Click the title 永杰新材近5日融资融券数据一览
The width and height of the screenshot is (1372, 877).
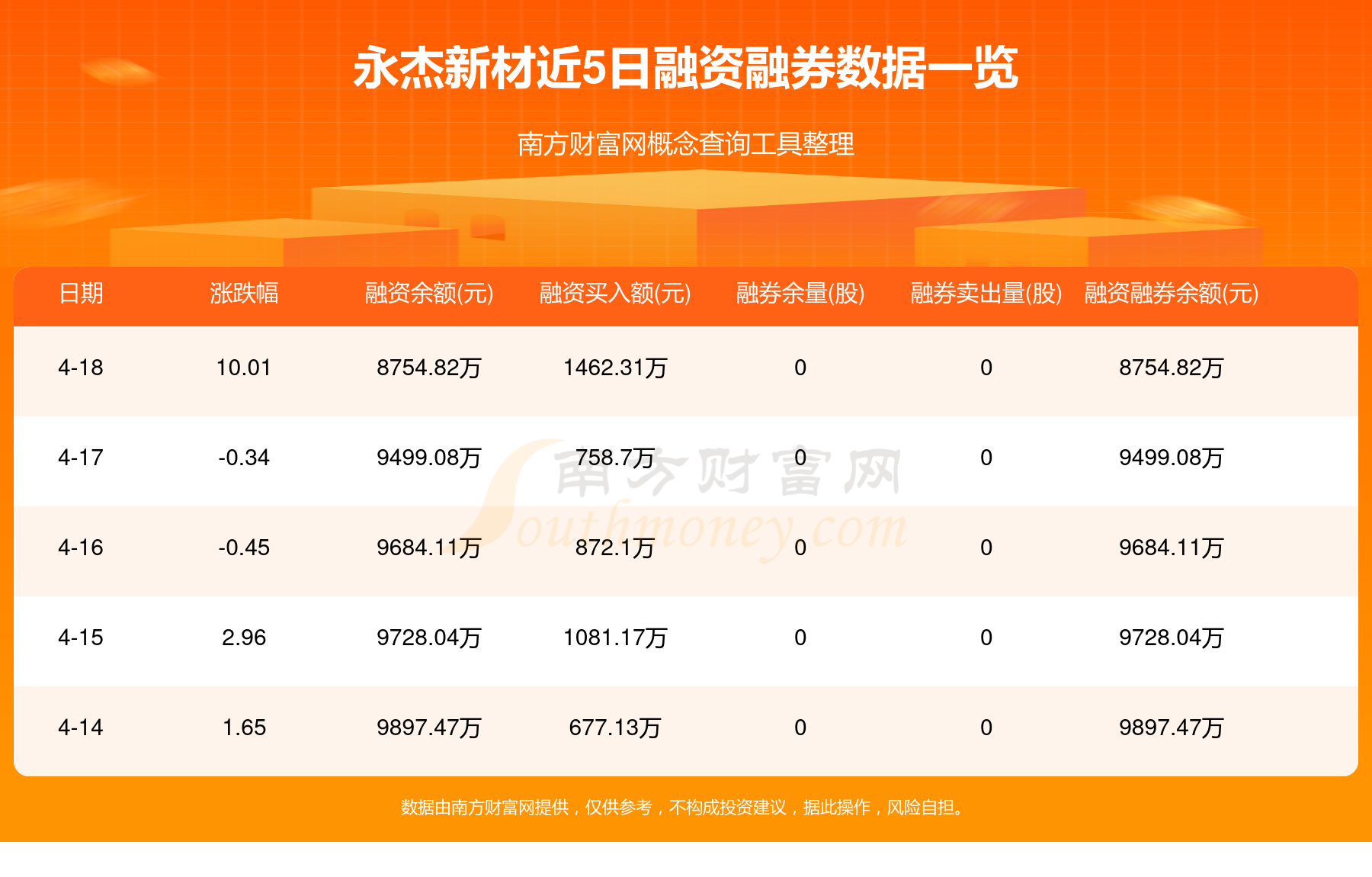tap(684, 69)
